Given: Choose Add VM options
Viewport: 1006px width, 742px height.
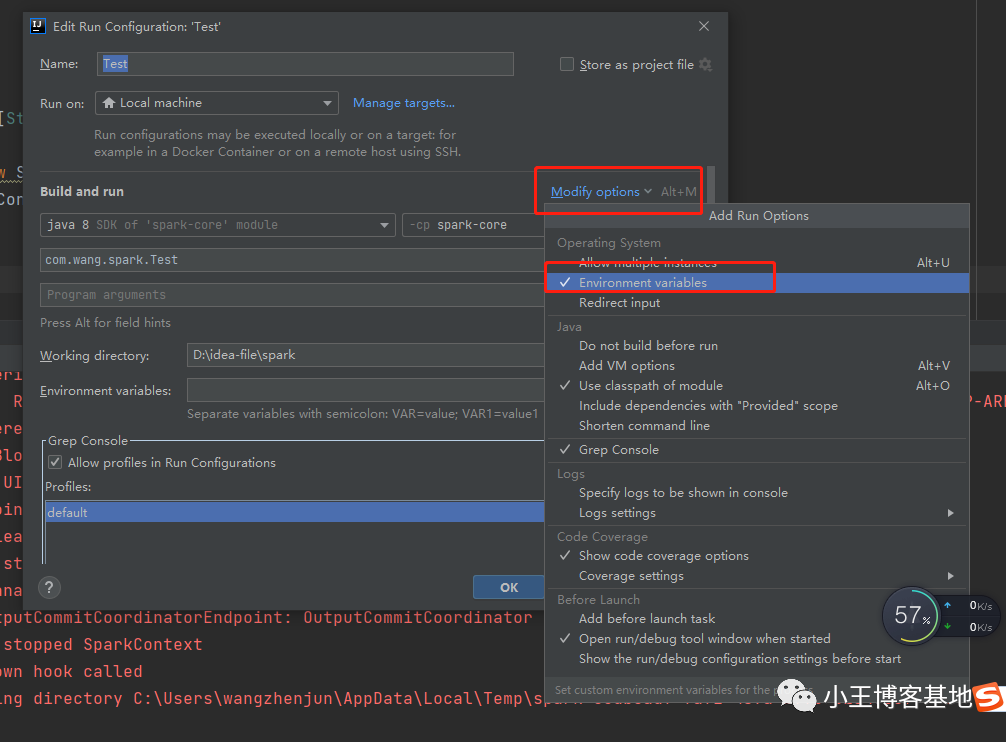Looking at the screenshot, I should click(x=756, y=366).
